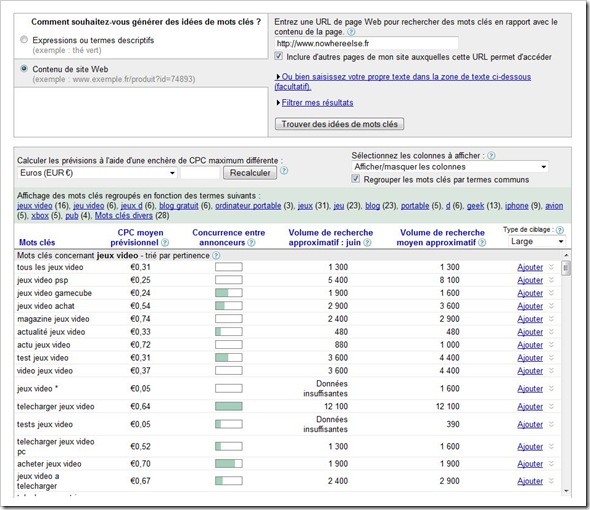
Task: Click the URL input field with nowhereelse.fr
Action: tap(366, 43)
